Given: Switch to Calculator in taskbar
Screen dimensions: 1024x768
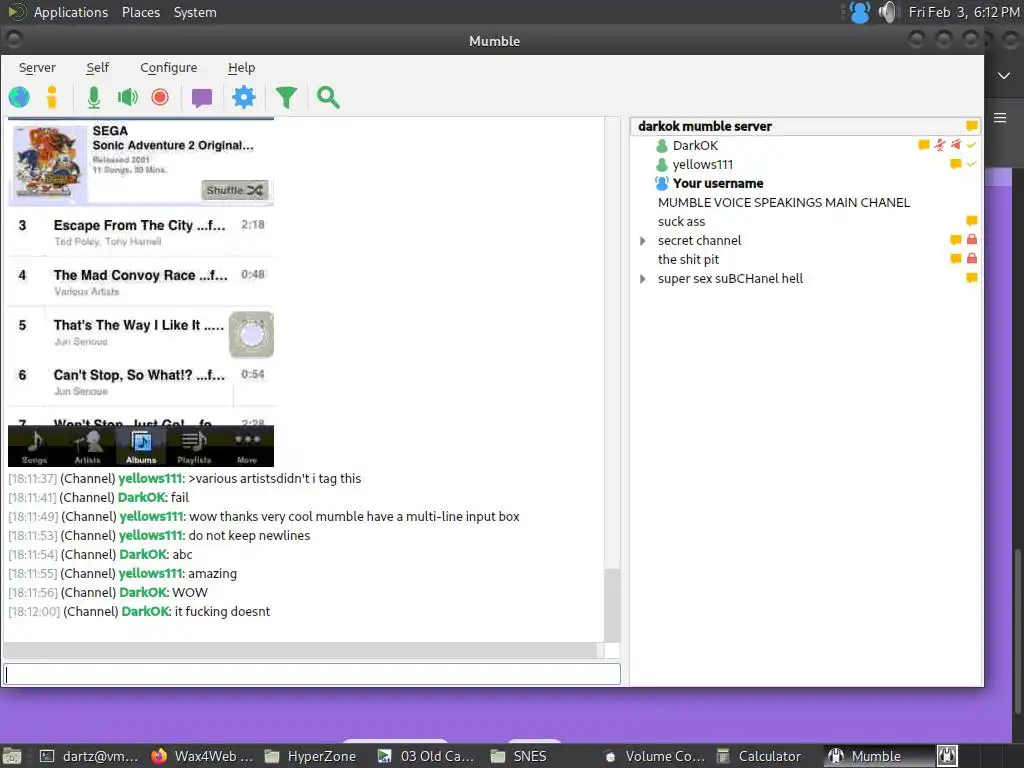Looking at the screenshot, I should [x=760, y=756].
